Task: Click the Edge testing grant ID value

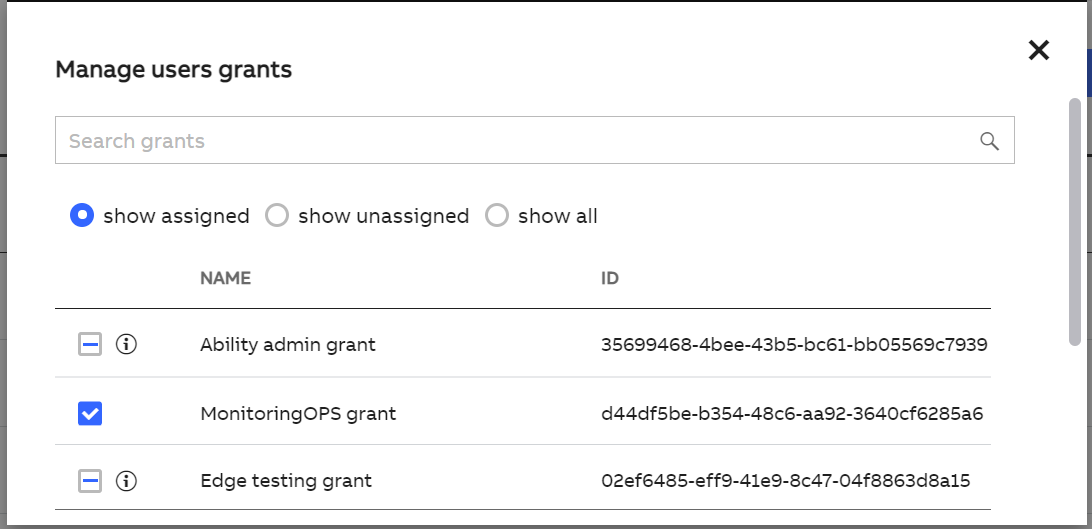Action: coord(786,481)
